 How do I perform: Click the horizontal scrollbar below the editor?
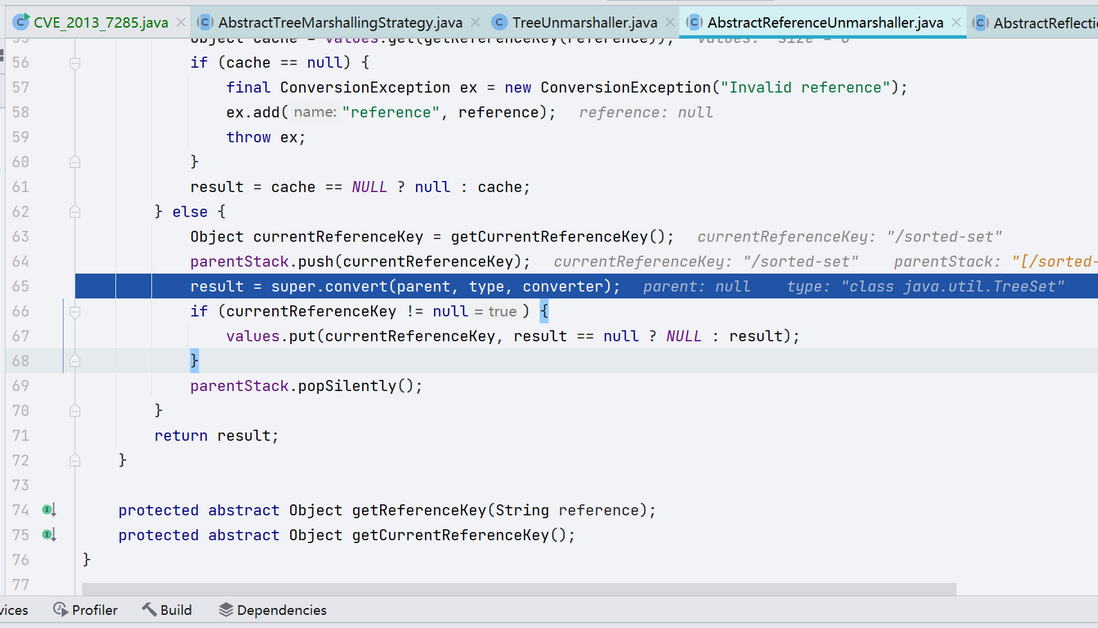coord(519,589)
